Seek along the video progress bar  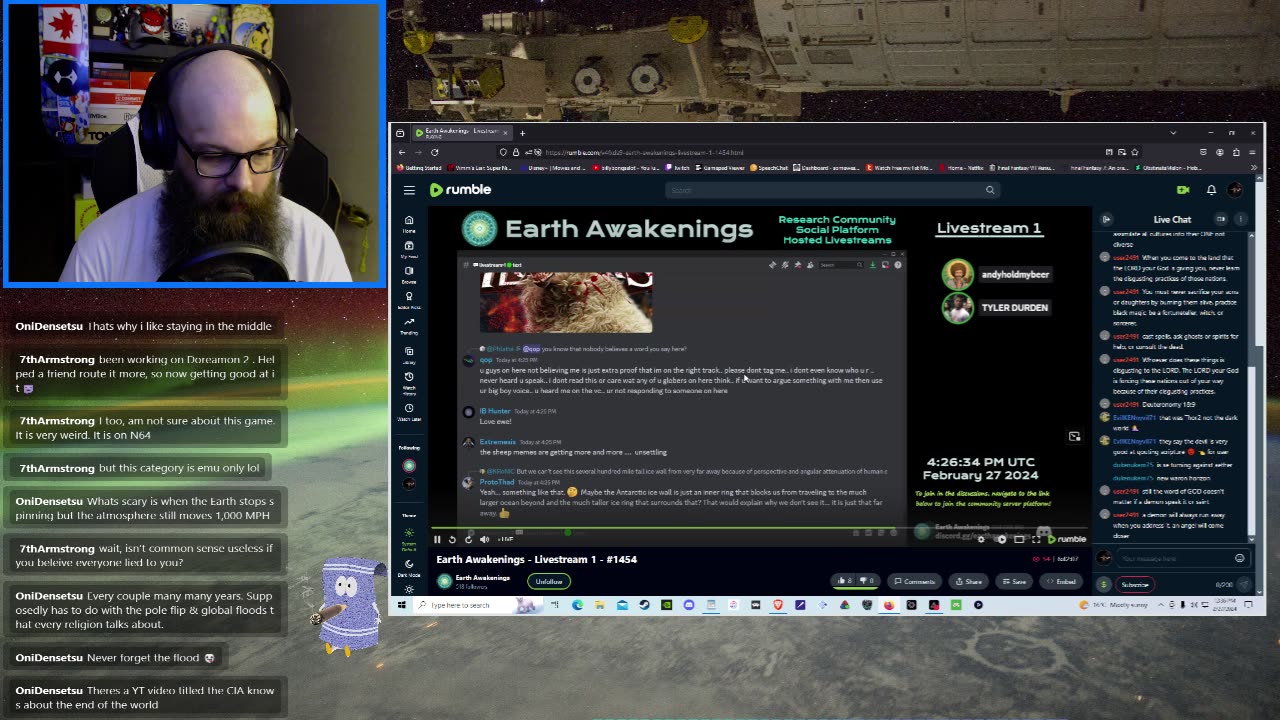click(x=760, y=528)
